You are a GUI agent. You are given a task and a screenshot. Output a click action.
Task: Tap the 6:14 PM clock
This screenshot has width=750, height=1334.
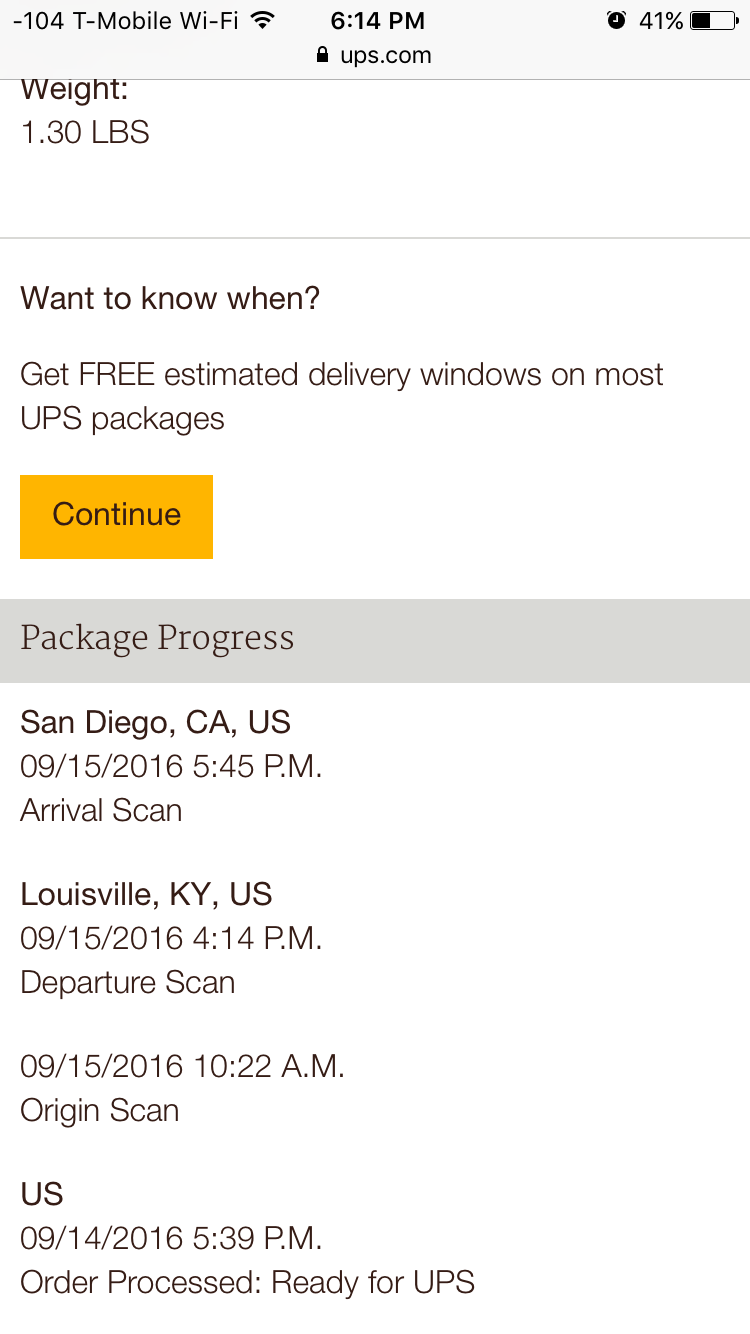coord(377,20)
